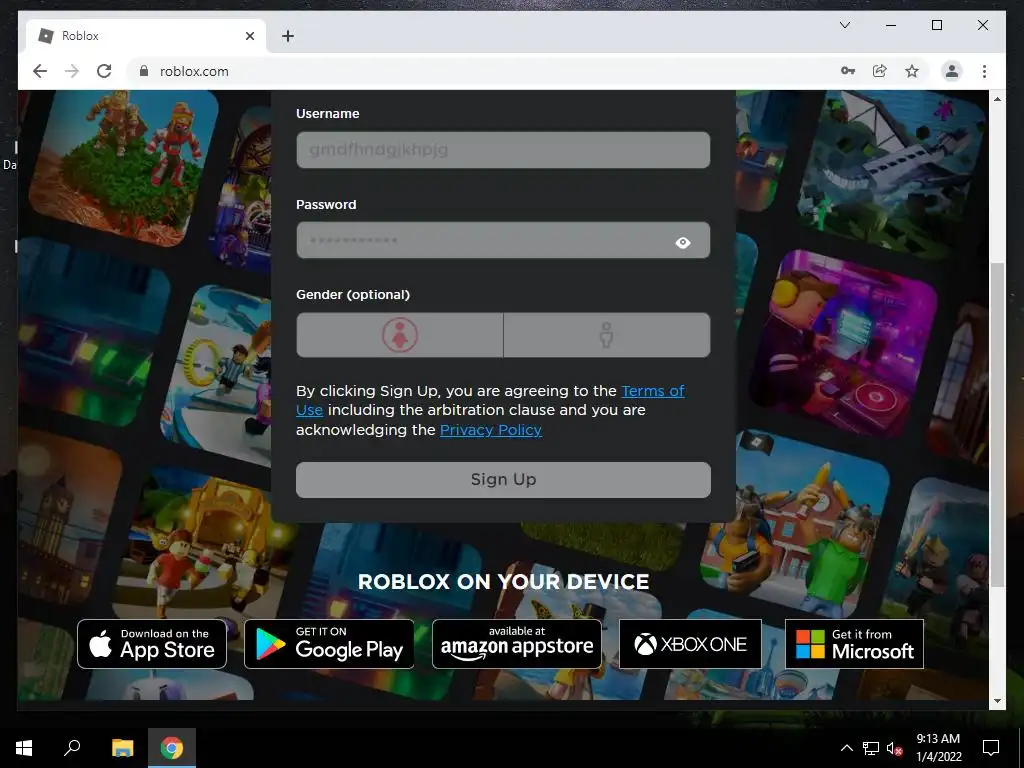Open a new browser tab

click(x=288, y=36)
